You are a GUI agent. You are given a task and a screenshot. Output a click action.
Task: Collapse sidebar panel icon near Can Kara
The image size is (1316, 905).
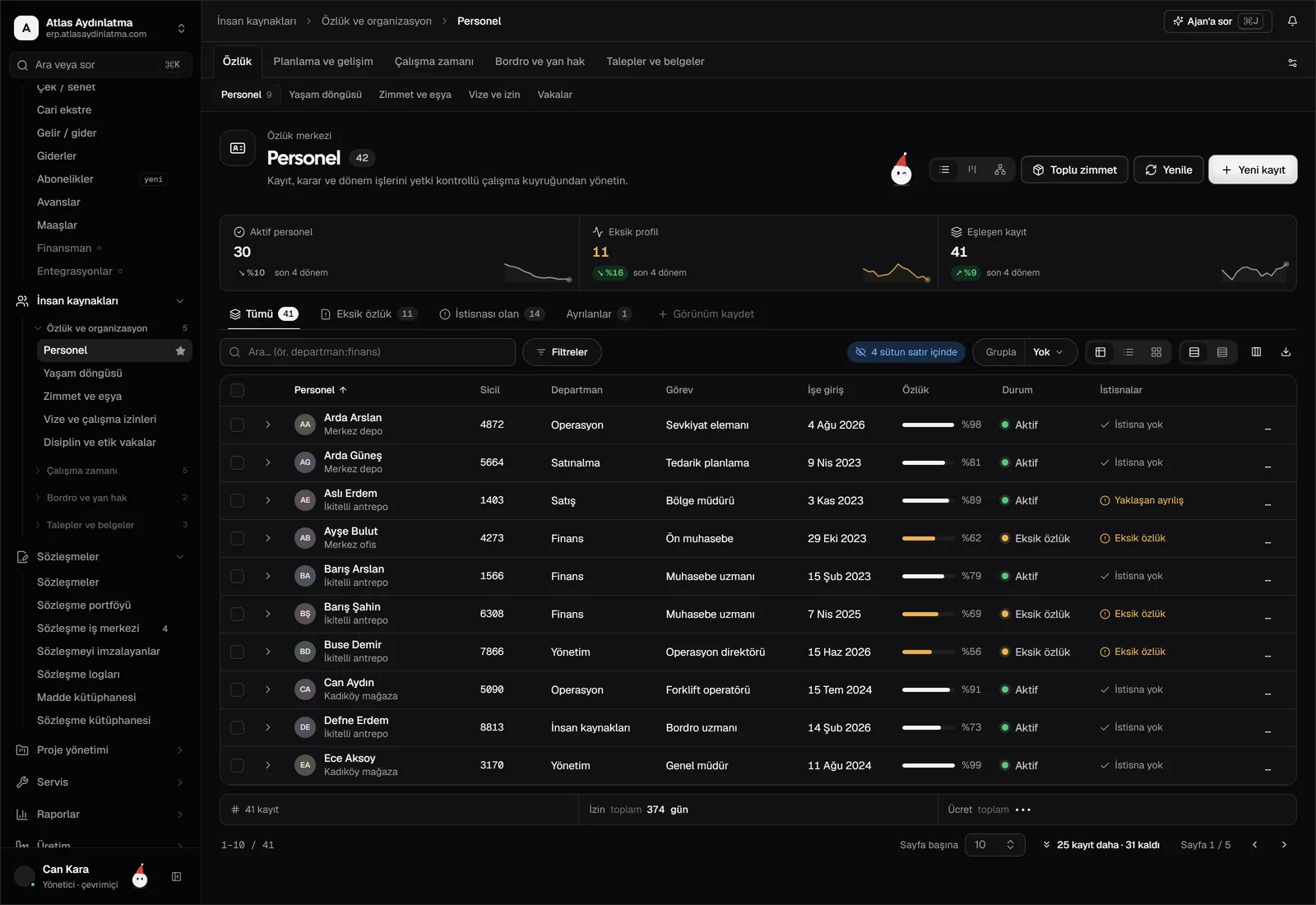(x=176, y=877)
